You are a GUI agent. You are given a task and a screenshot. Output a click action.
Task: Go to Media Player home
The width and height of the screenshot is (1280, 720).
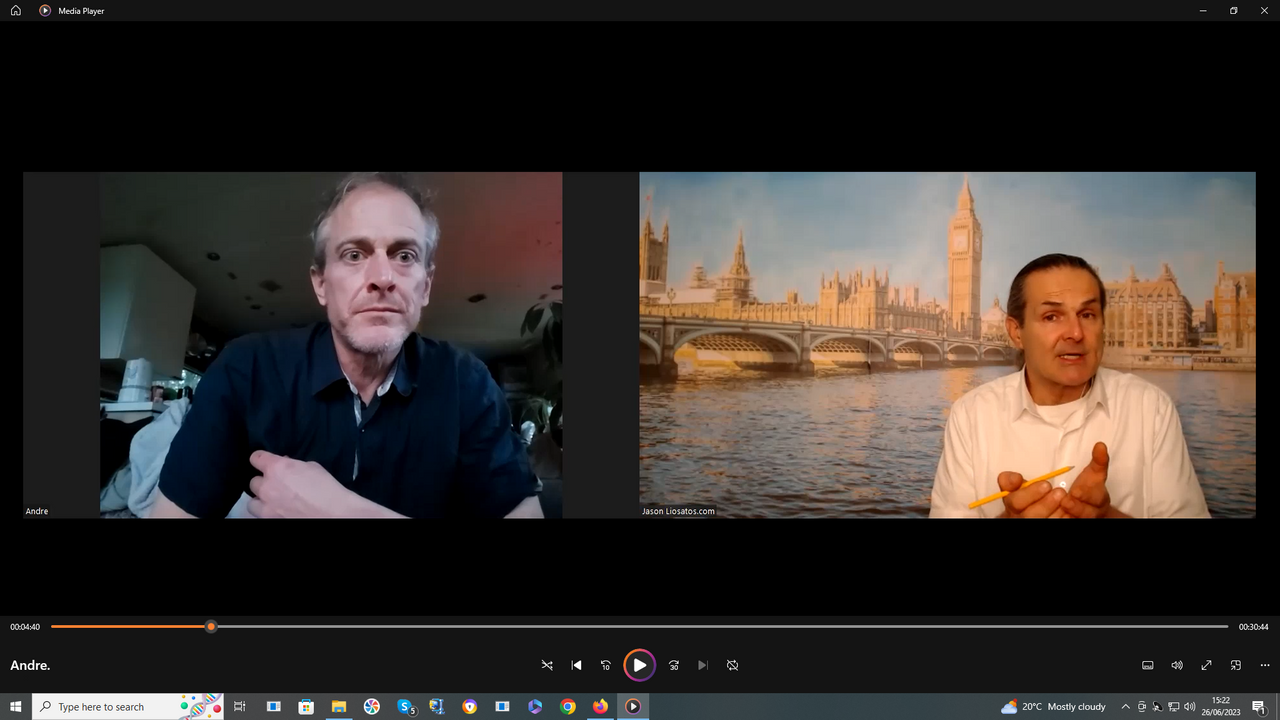click(x=16, y=10)
